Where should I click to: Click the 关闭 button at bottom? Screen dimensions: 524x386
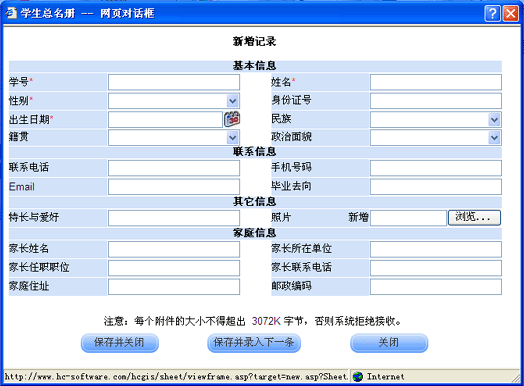coord(389,343)
